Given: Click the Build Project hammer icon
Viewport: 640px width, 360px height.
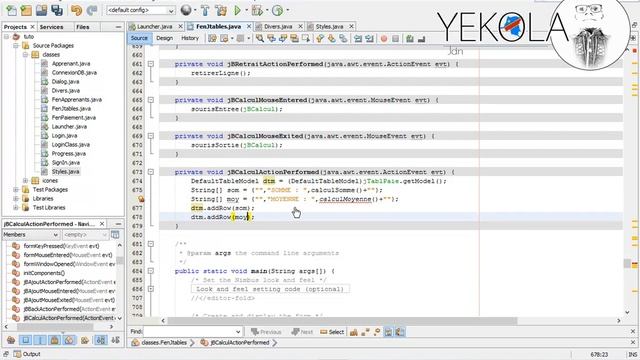Looking at the screenshot, I should click(205, 10).
